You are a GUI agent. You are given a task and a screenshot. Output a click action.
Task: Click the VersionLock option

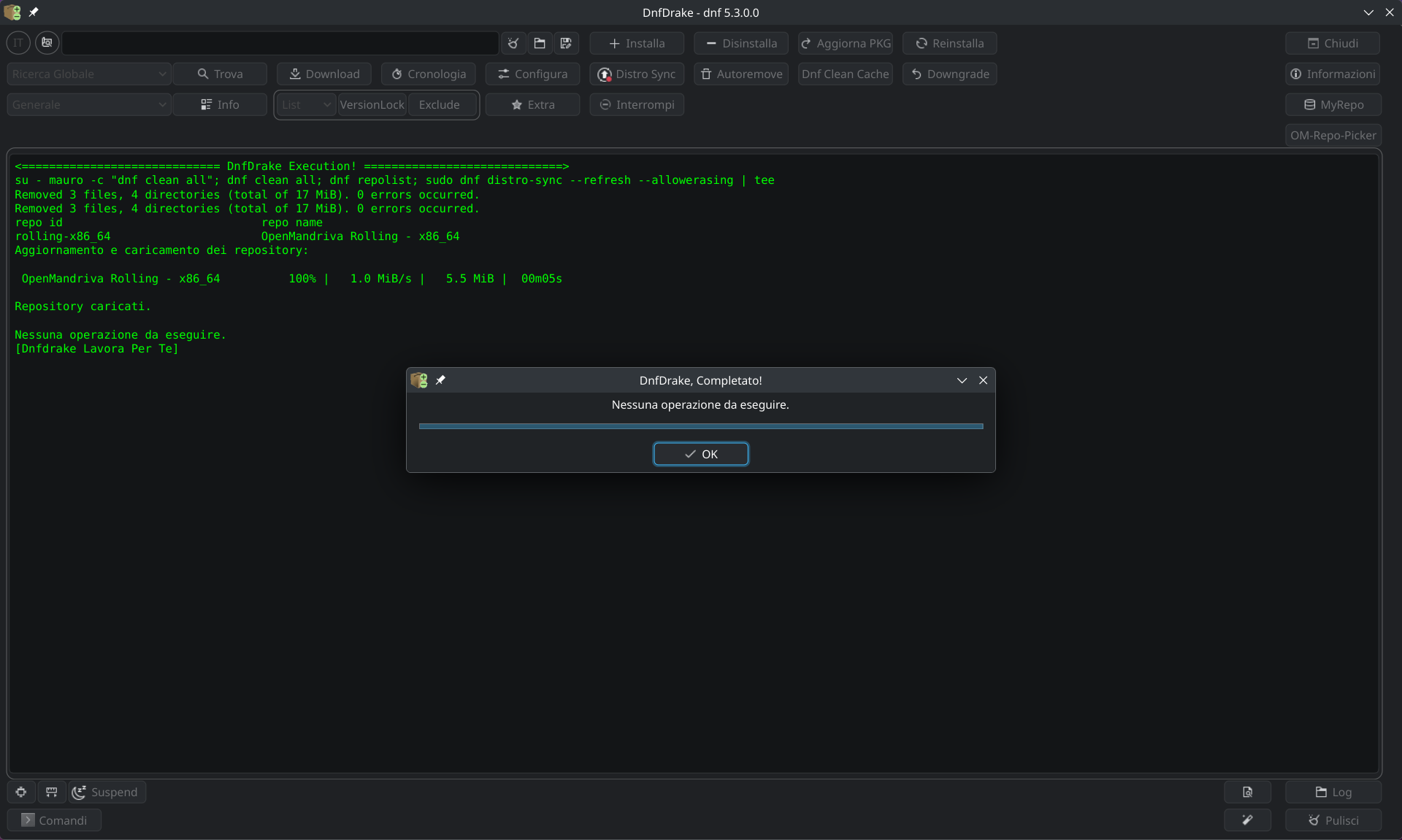(372, 104)
